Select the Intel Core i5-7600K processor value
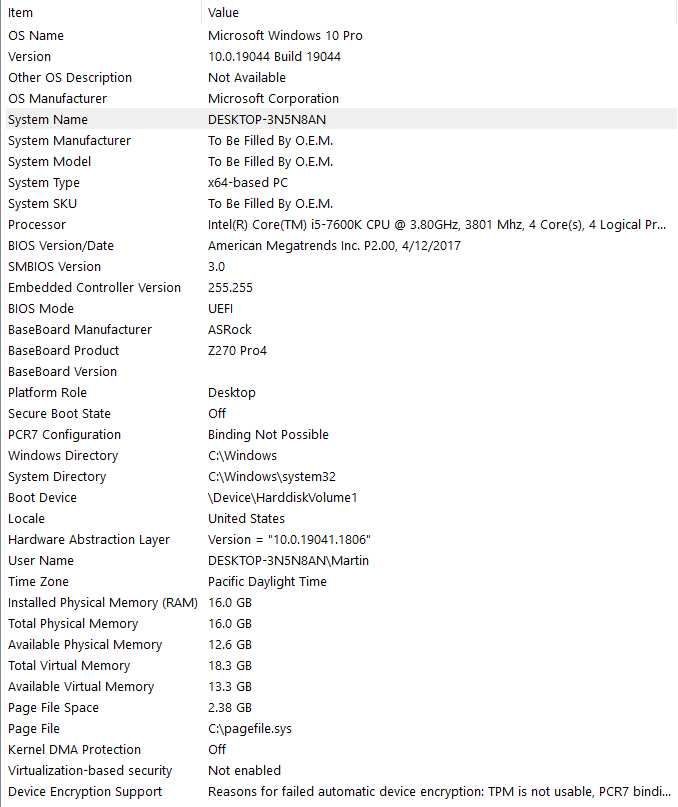This screenshot has width=678, height=807. point(437,225)
